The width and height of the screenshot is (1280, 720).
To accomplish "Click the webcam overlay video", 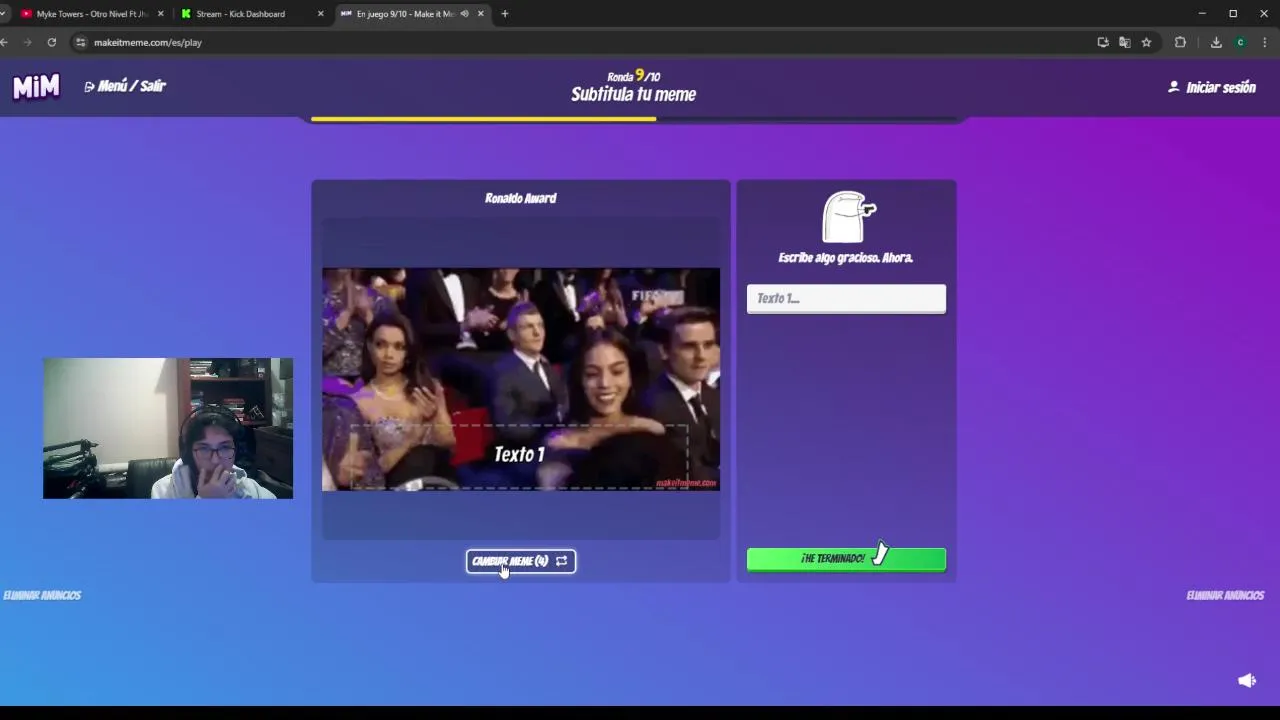I will 168,428.
